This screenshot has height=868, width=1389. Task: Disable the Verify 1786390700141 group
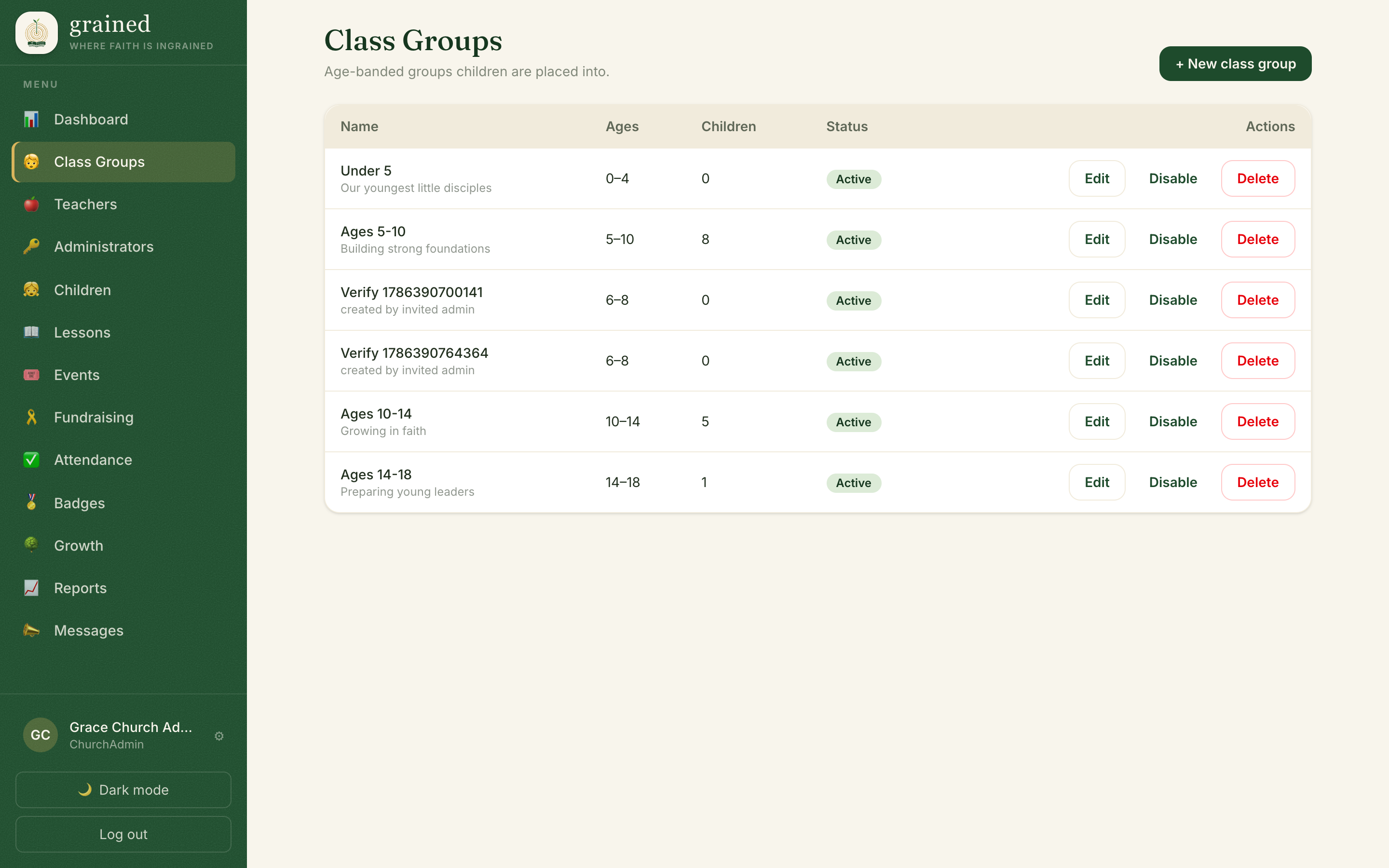tap(1172, 300)
